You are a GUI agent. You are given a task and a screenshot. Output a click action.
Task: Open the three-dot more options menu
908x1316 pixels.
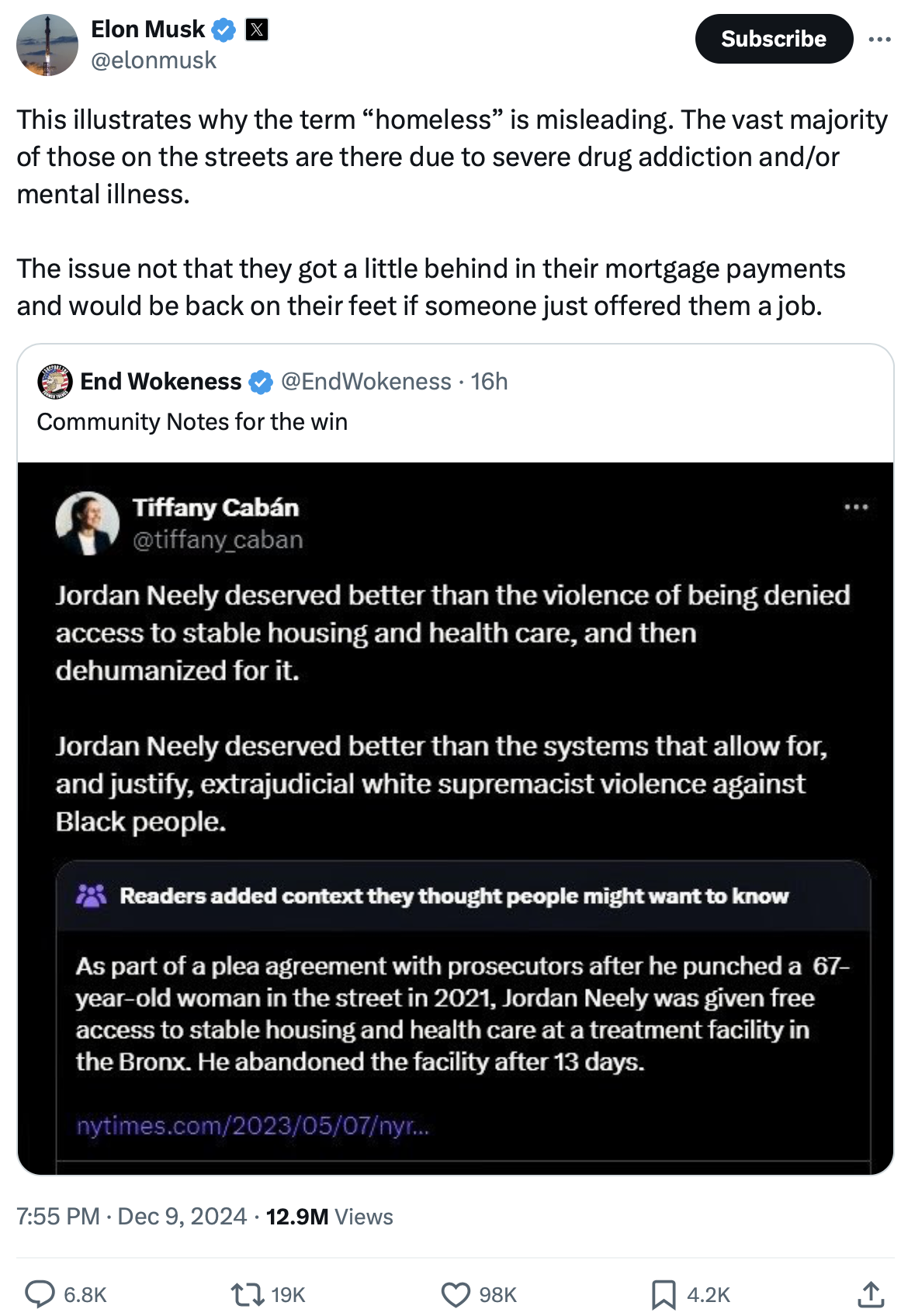coord(879,39)
